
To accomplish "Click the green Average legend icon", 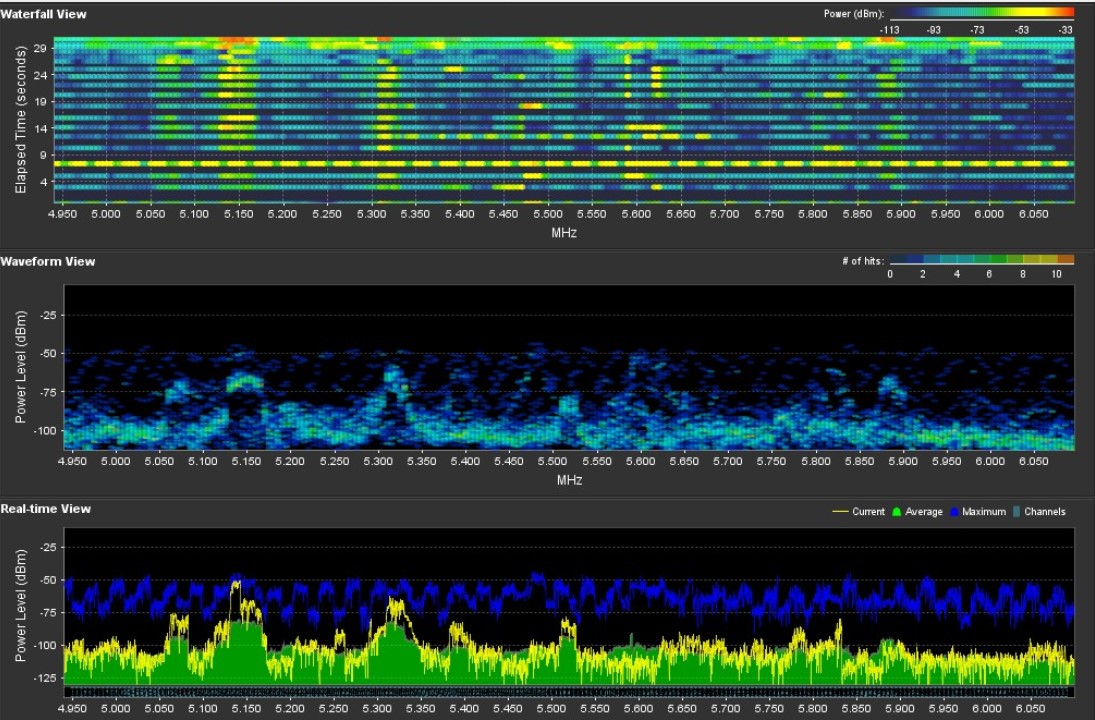I will pos(897,512).
